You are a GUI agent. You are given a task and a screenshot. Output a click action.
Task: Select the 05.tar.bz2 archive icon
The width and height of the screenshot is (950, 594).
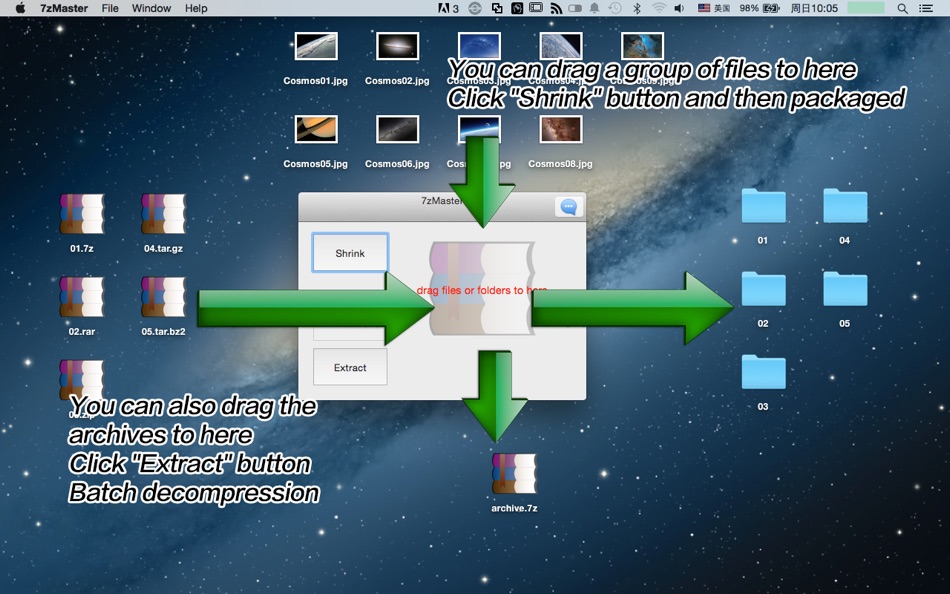coord(164,297)
